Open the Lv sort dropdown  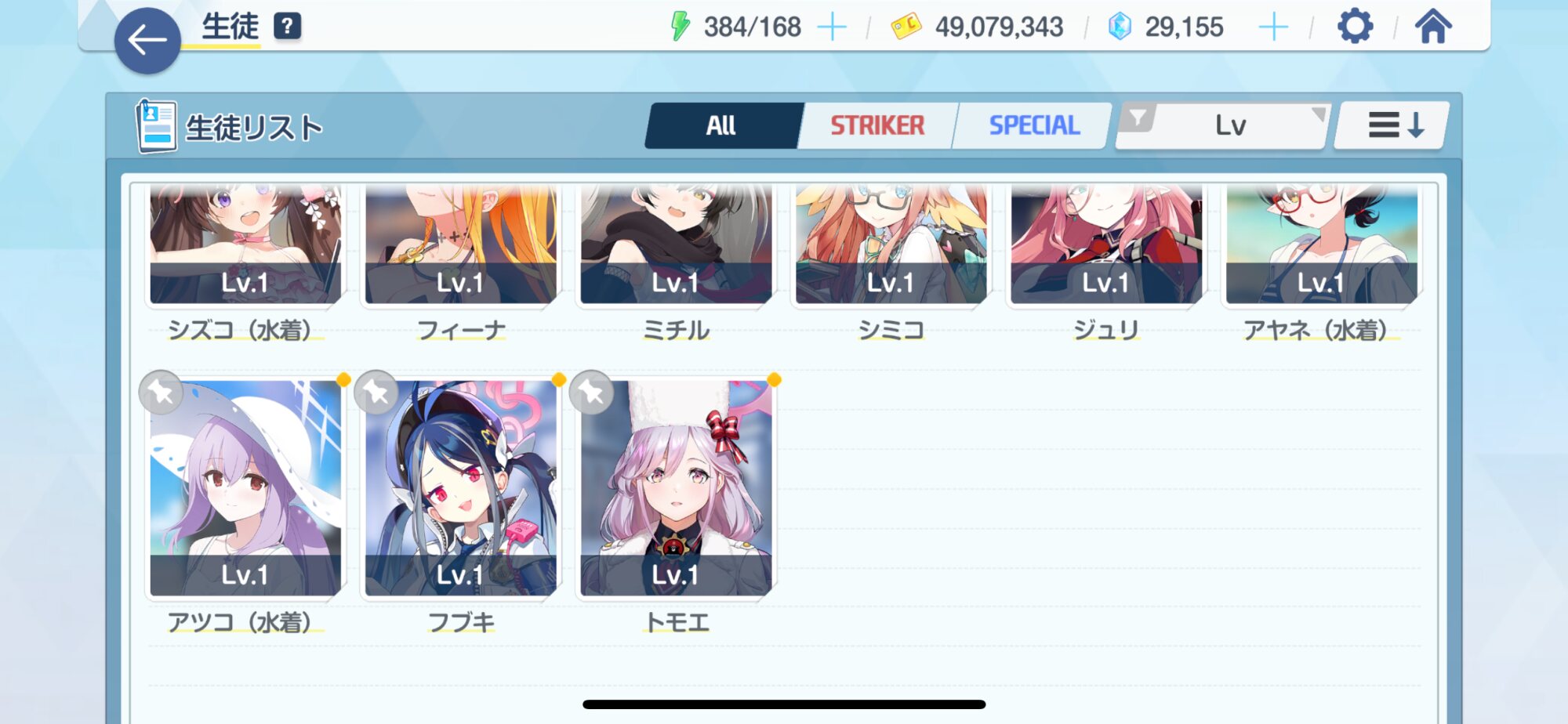(x=1230, y=125)
